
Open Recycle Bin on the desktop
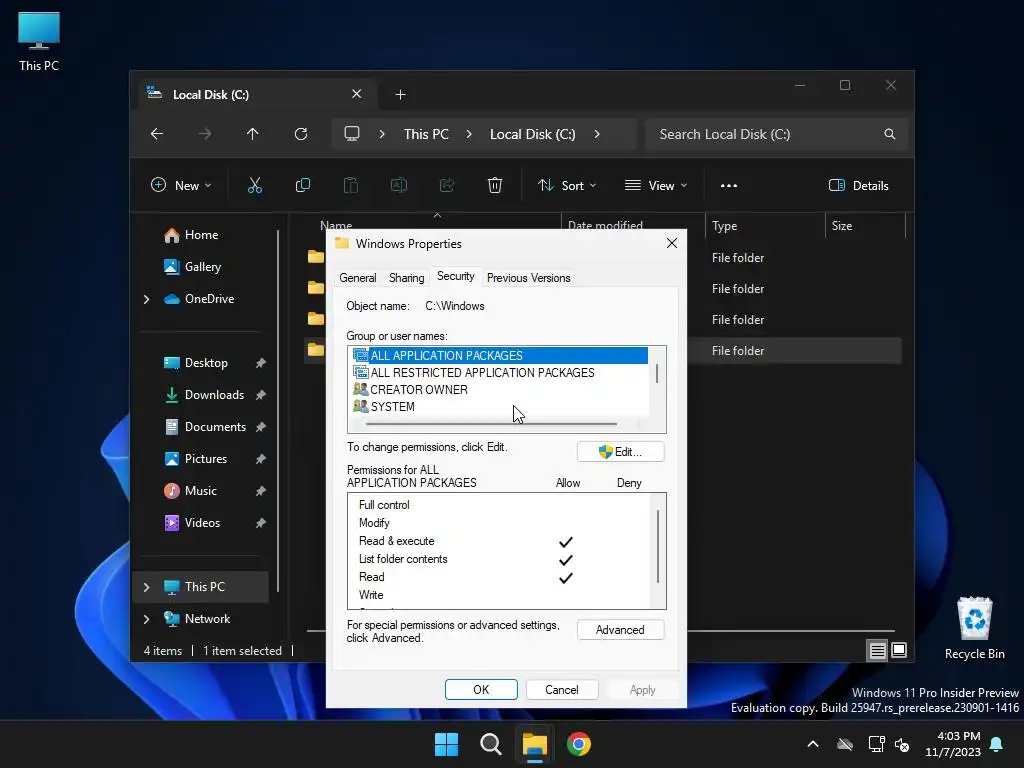point(974,628)
